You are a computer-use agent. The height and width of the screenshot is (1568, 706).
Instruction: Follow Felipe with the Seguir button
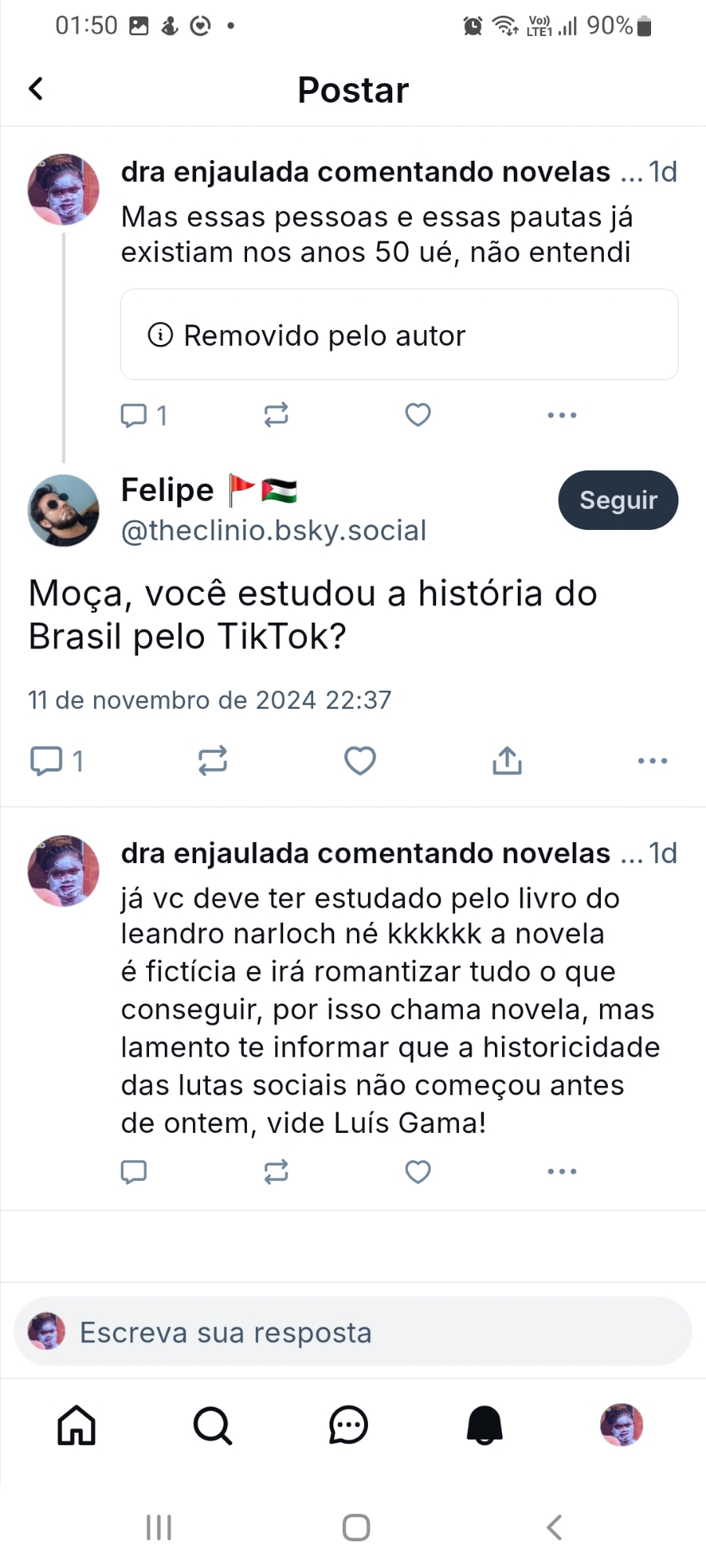coord(617,500)
